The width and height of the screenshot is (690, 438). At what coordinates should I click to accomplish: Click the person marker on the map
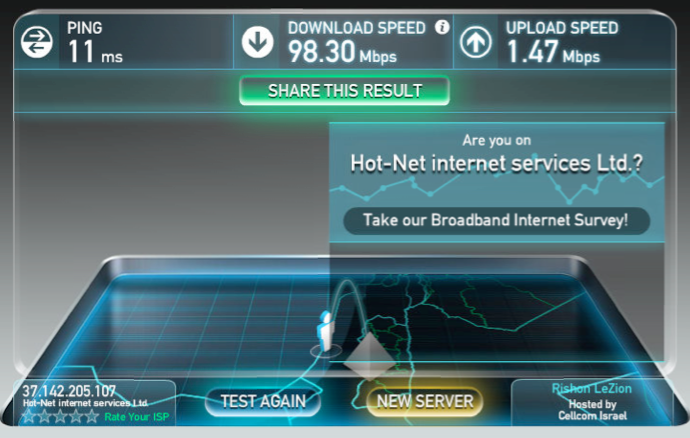tap(326, 331)
